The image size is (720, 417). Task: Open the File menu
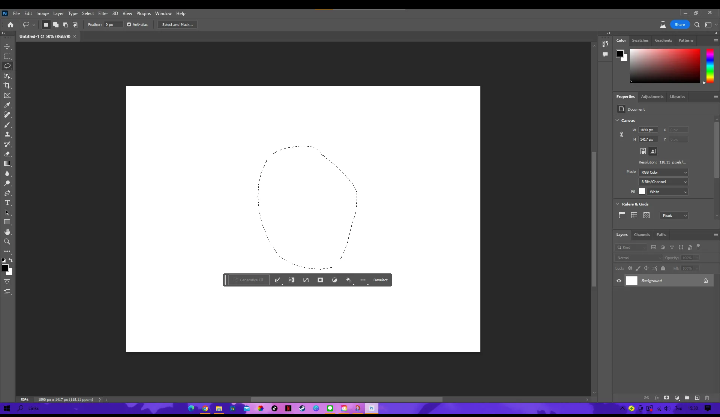(16, 14)
